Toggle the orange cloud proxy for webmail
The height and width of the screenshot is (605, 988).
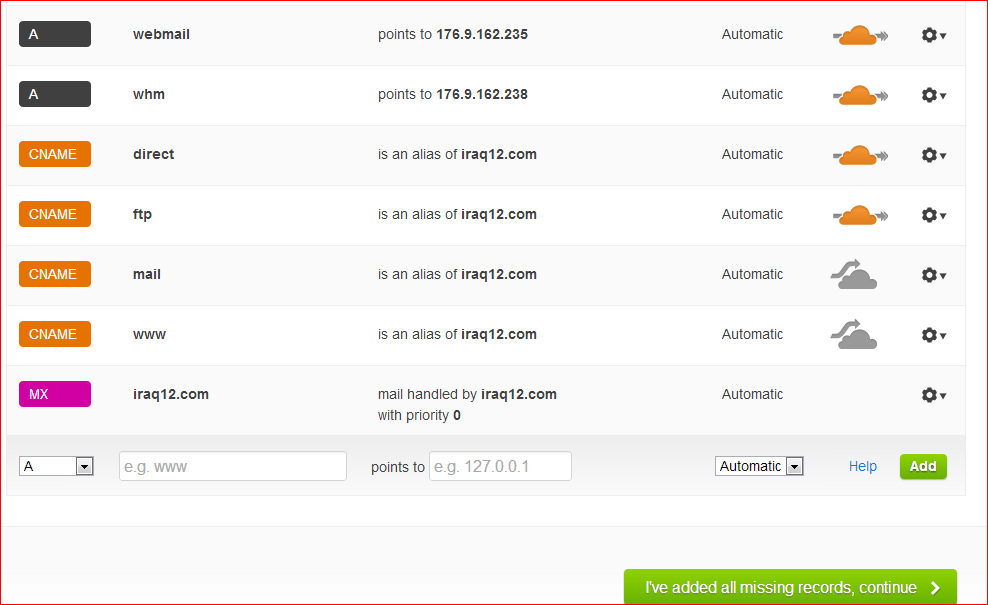(x=859, y=36)
